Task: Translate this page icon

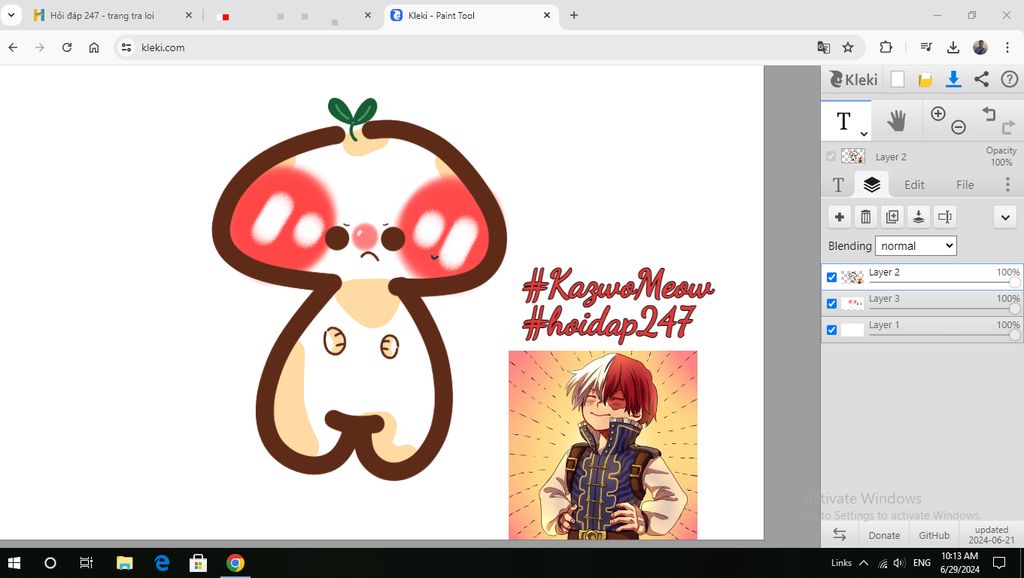Action: tap(824, 48)
